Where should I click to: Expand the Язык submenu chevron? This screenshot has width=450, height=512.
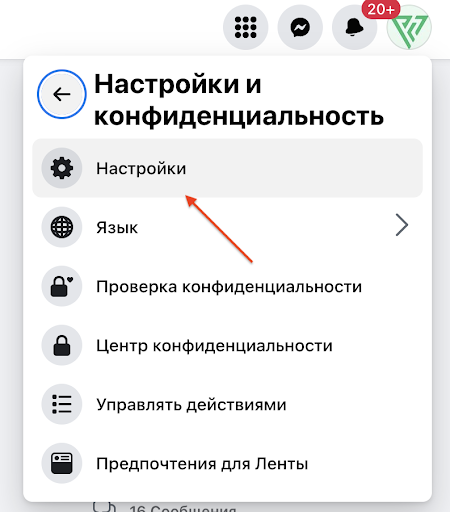(402, 225)
